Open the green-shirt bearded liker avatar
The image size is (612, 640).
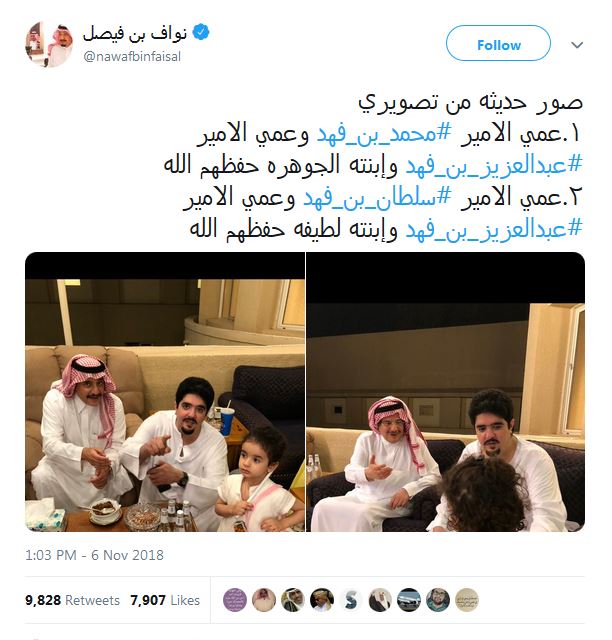click(438, 600)
